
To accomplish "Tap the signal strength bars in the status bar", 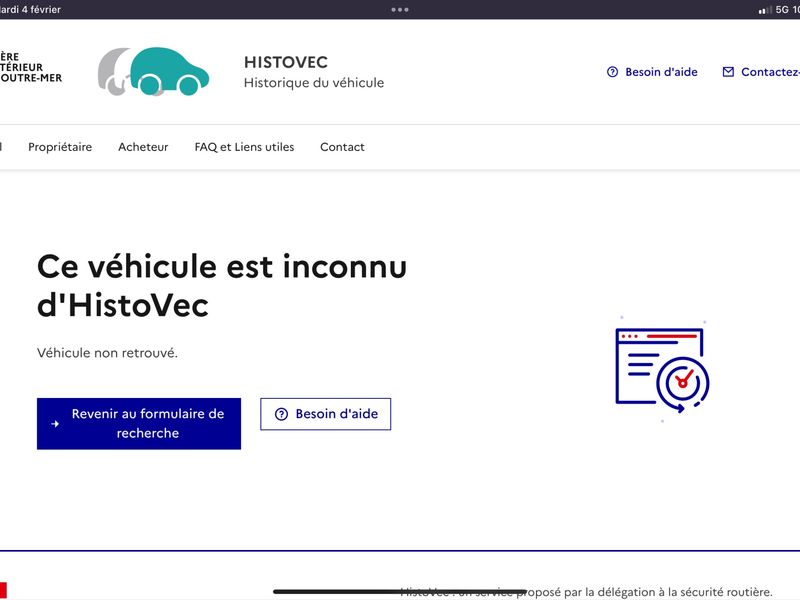I will click(x=765, y=10).
